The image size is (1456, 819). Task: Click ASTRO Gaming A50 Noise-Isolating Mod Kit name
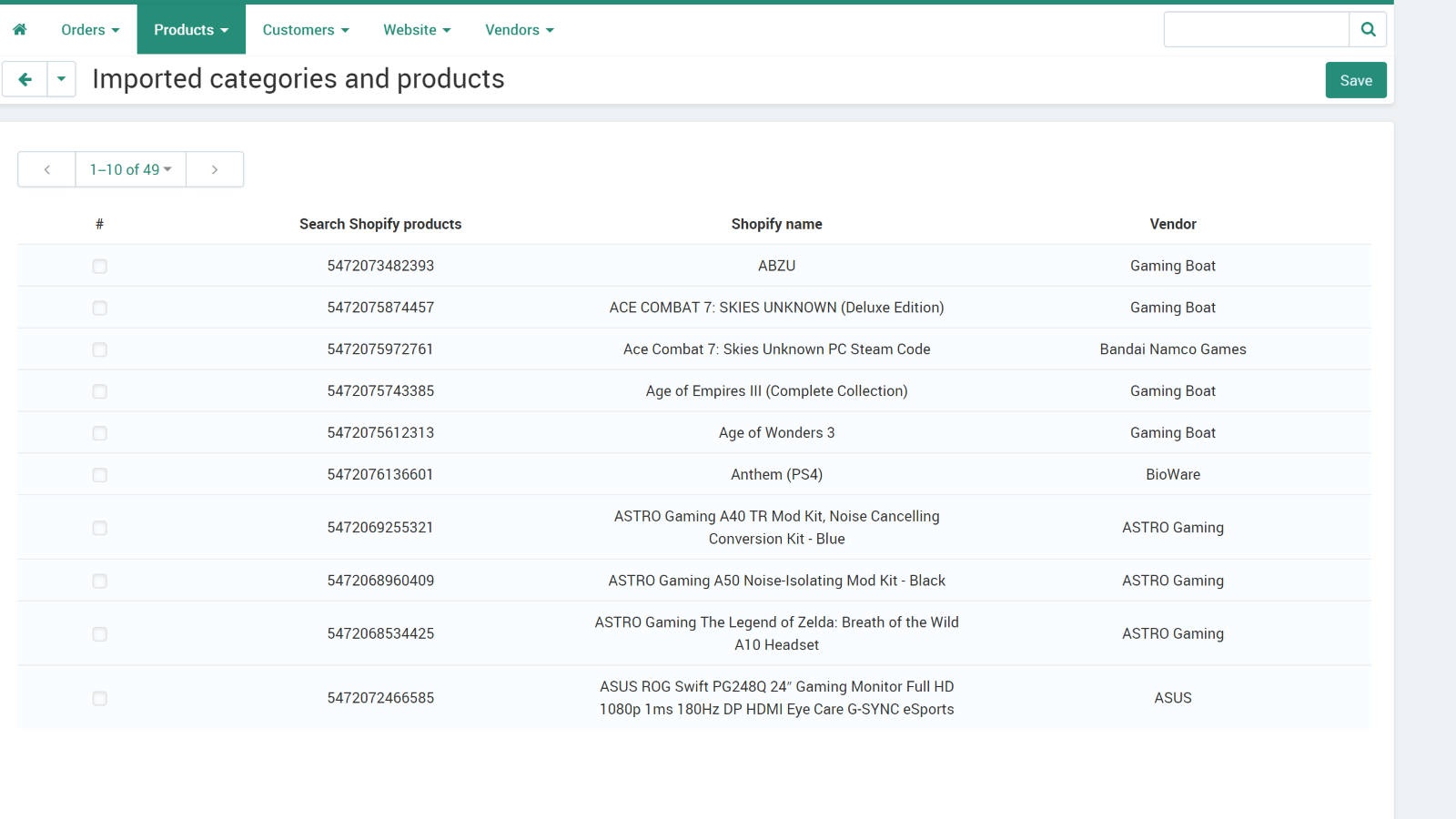(776, 581)
